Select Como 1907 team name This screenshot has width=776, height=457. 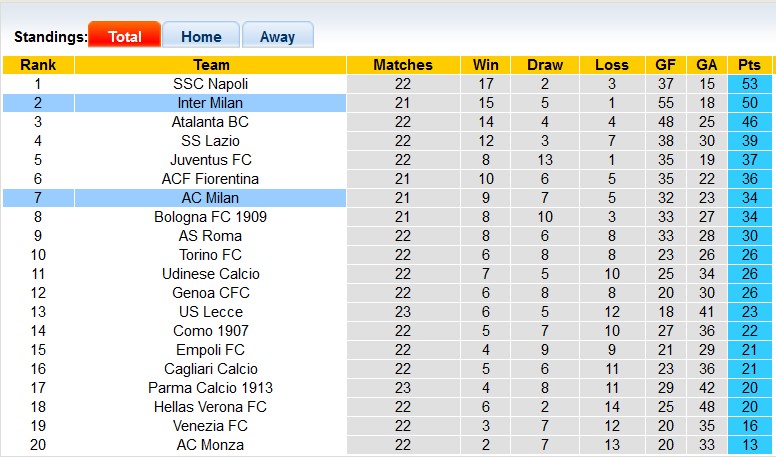tap(210, 331)
